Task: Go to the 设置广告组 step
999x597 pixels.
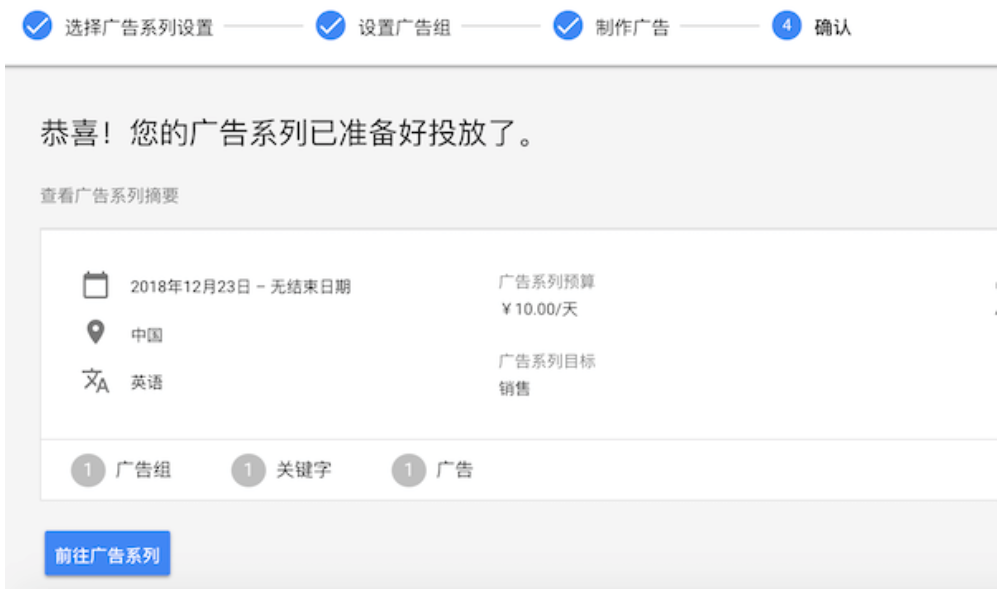Action: click(405, 27)
